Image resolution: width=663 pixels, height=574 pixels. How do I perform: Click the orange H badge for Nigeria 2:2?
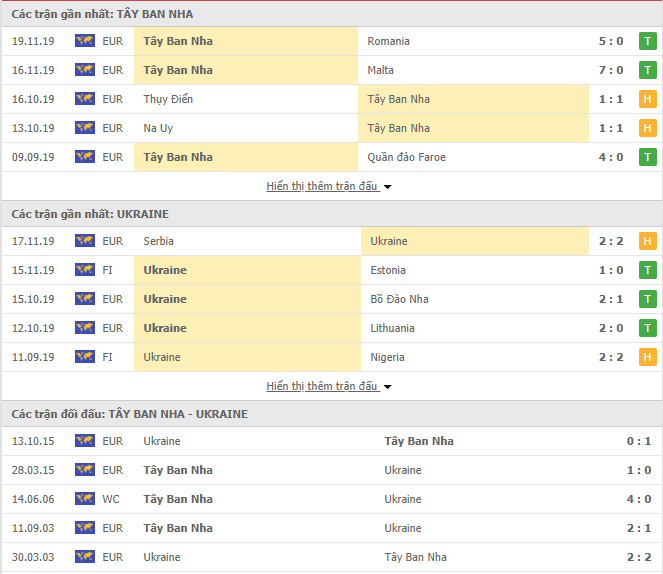[x=647, y=357]
